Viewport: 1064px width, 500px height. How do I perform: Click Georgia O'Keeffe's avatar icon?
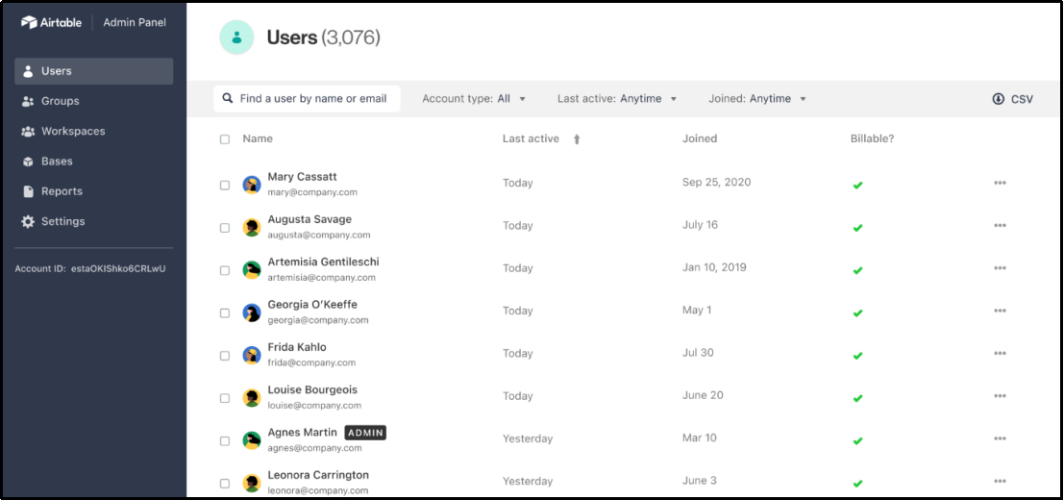point(252,313)
